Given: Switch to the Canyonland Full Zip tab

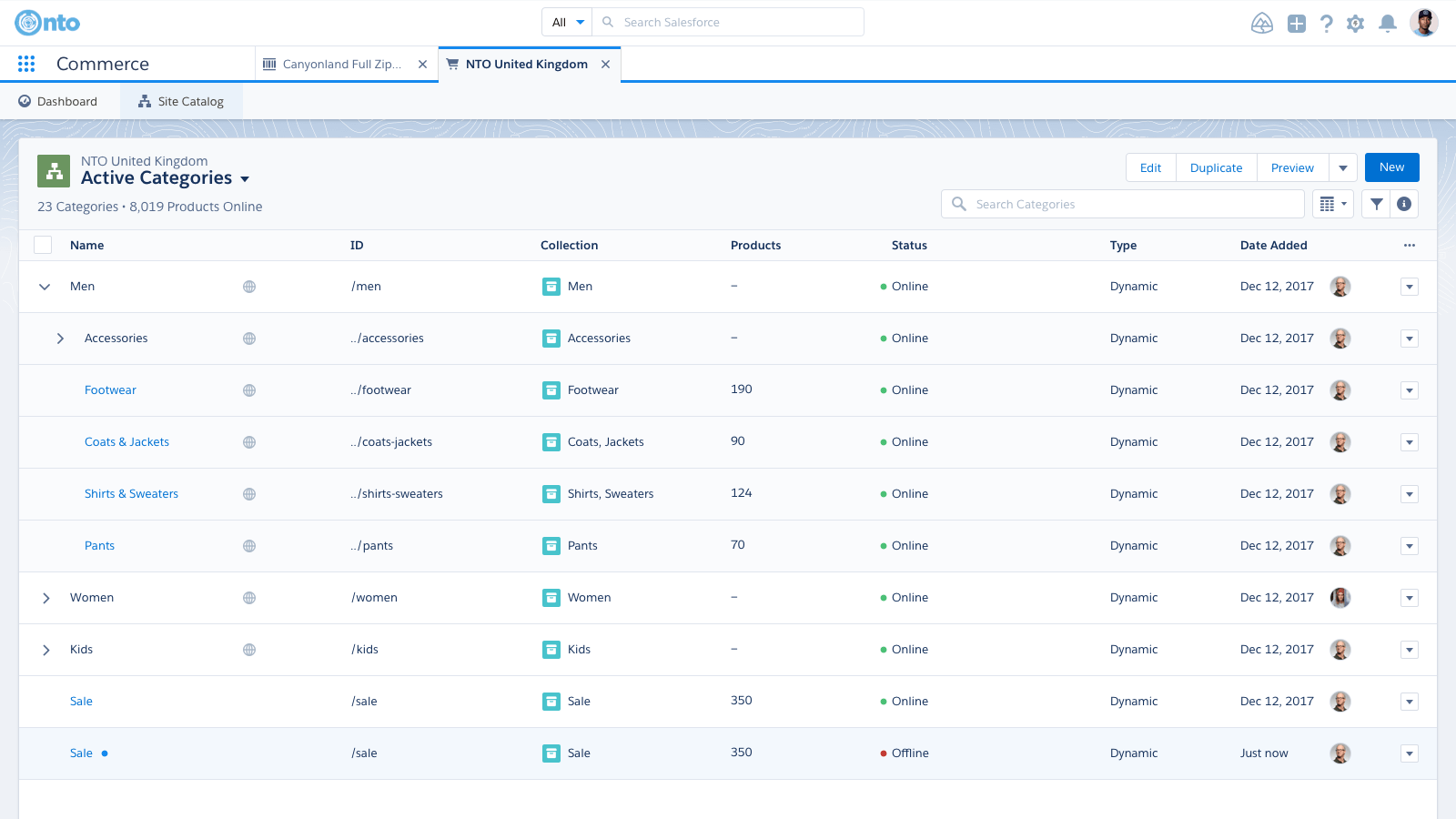Looking at the screenshot, I should click(341, 64).
